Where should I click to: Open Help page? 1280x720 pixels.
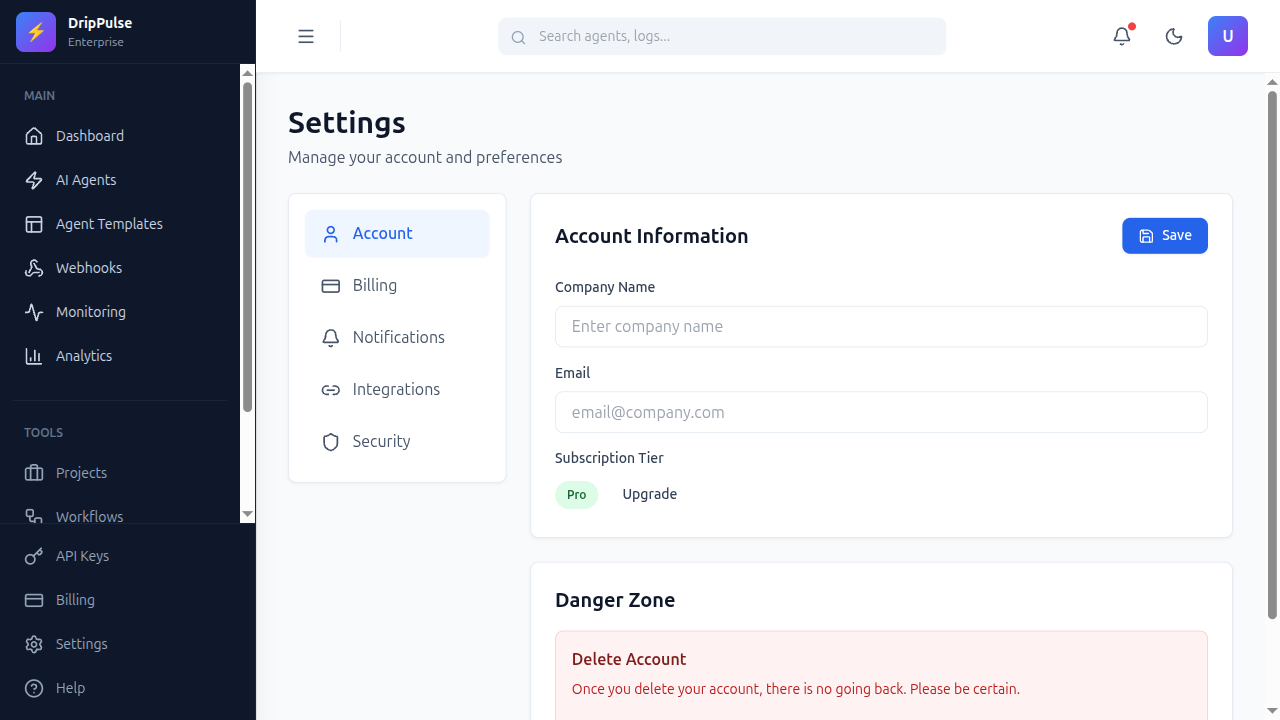pos(128,688)
